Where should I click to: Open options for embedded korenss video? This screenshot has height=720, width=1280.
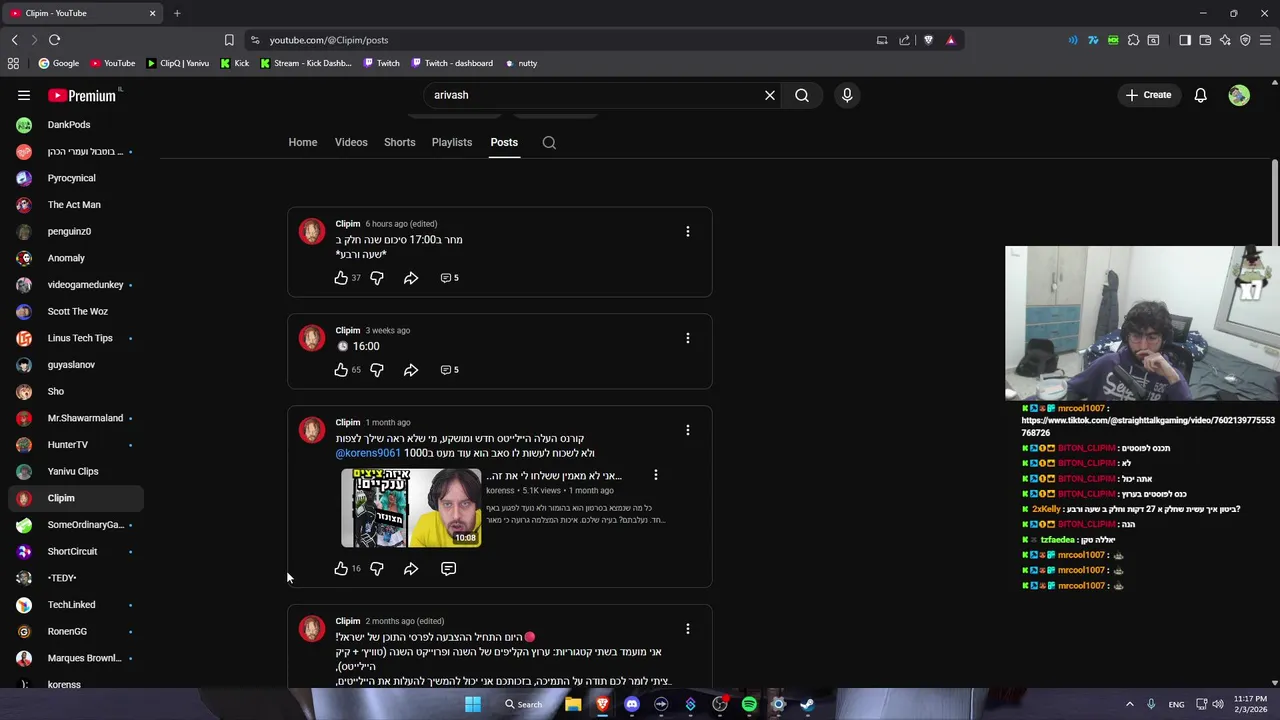[655, 475]
